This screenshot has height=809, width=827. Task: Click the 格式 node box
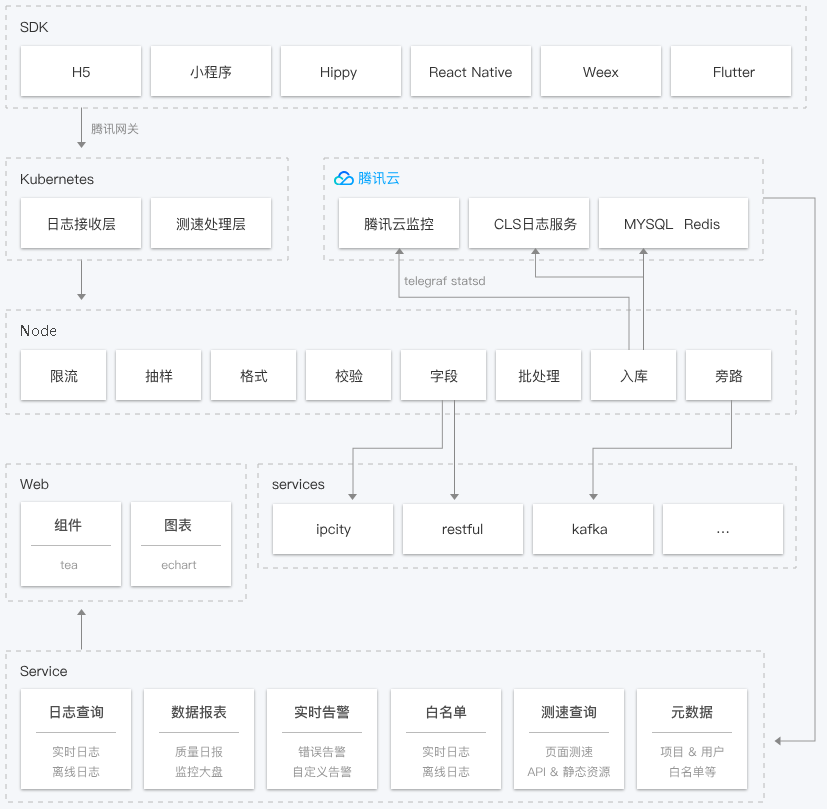click(253, 375)
